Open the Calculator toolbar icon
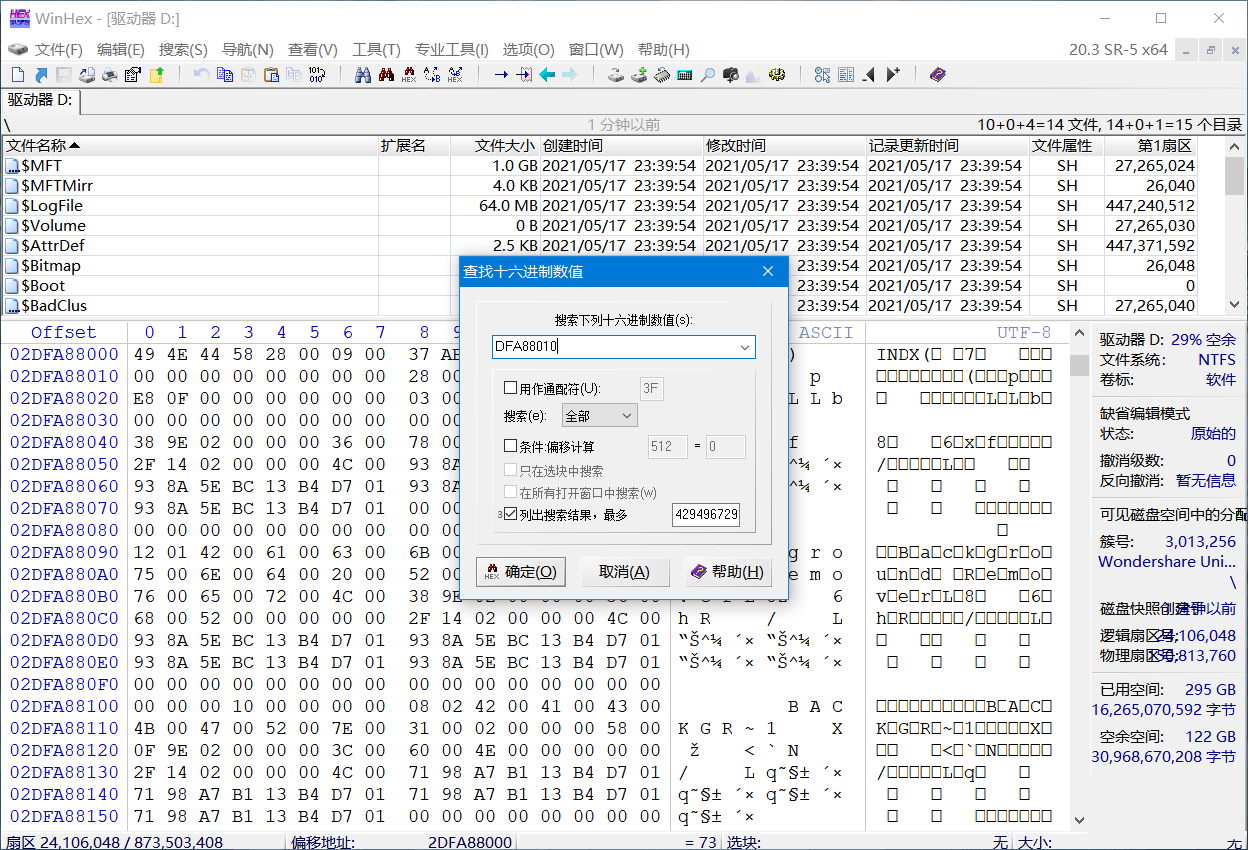 (x=685, y=75)
